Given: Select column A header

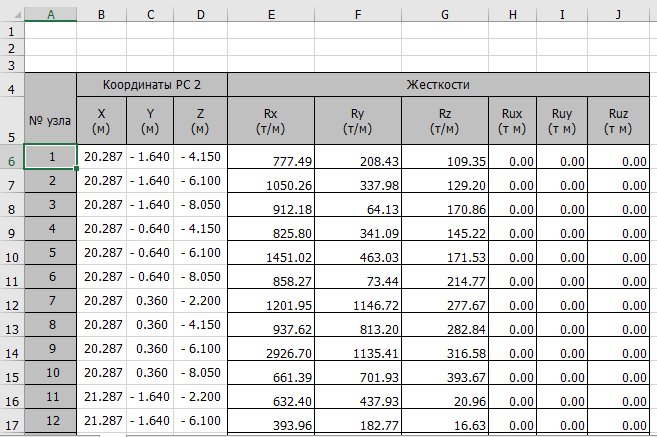Looking at the screenshot, I should pyautogui.click(x=50, y=15).
